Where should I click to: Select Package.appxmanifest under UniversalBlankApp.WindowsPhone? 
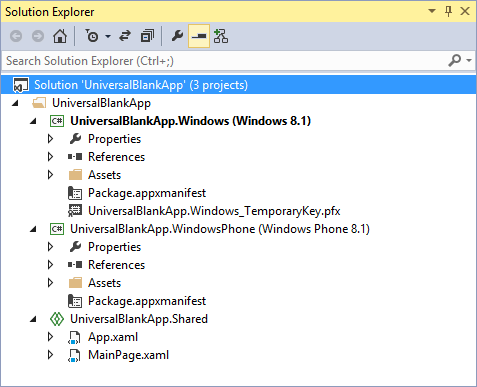coord(147,301)
